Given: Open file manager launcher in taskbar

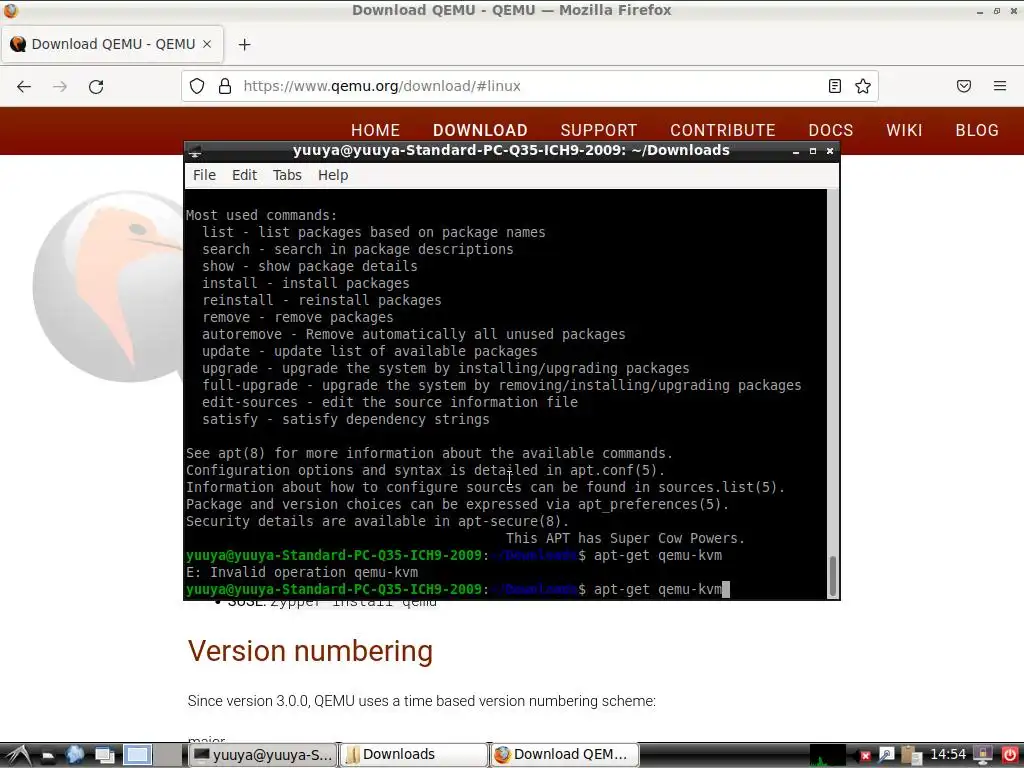Looking at the screenshot, I should 48,756.
